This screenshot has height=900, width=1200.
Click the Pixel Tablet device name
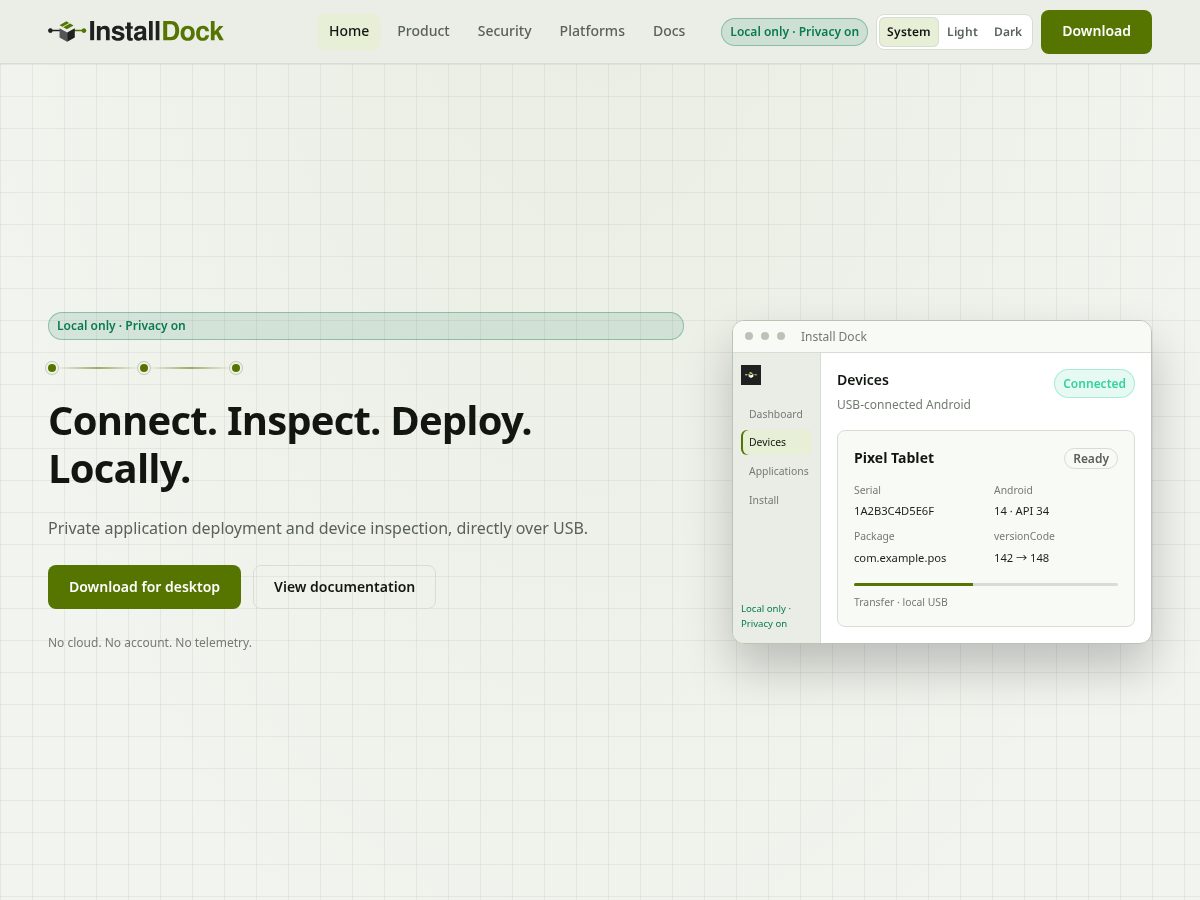(x=894, y=458)
